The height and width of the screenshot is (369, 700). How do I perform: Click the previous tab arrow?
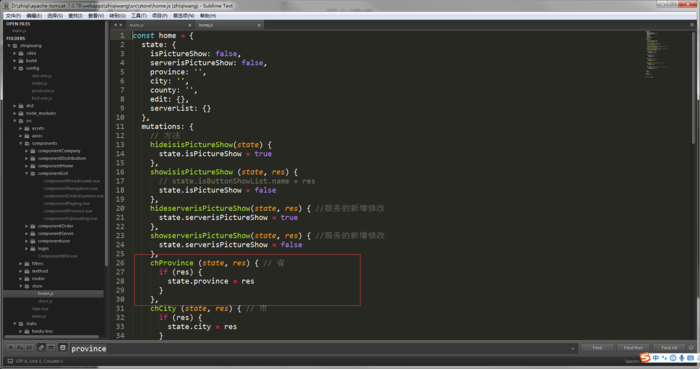tap(115, 25)
